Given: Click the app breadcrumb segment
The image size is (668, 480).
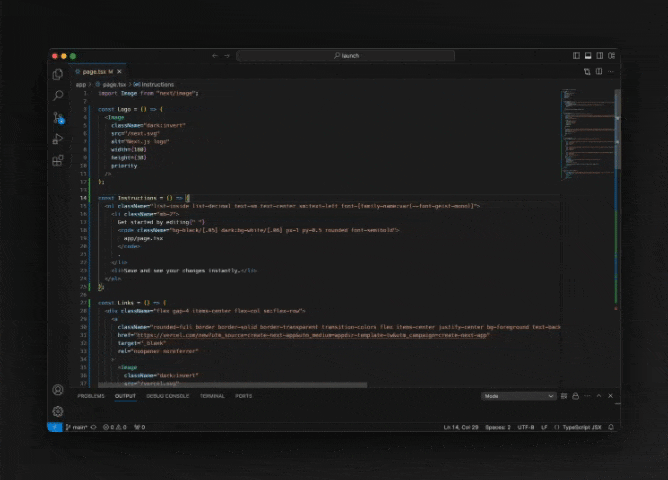Looking at the screenshot, I should [81, 85].
